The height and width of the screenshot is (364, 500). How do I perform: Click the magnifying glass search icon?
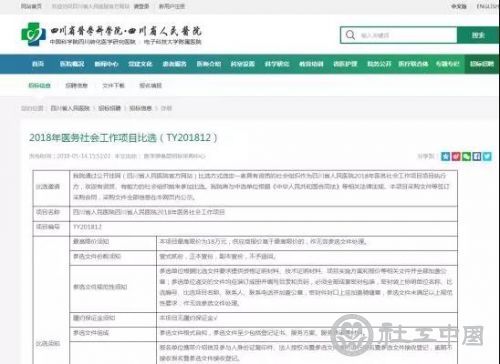pyautogui.click(x=350, y=35)
